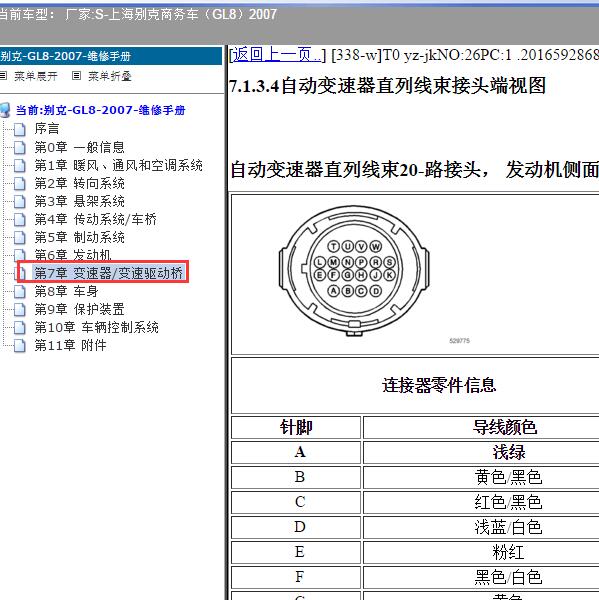Click the page icon next to 第3章
The image size is (599, 600).
coord(20,202)
